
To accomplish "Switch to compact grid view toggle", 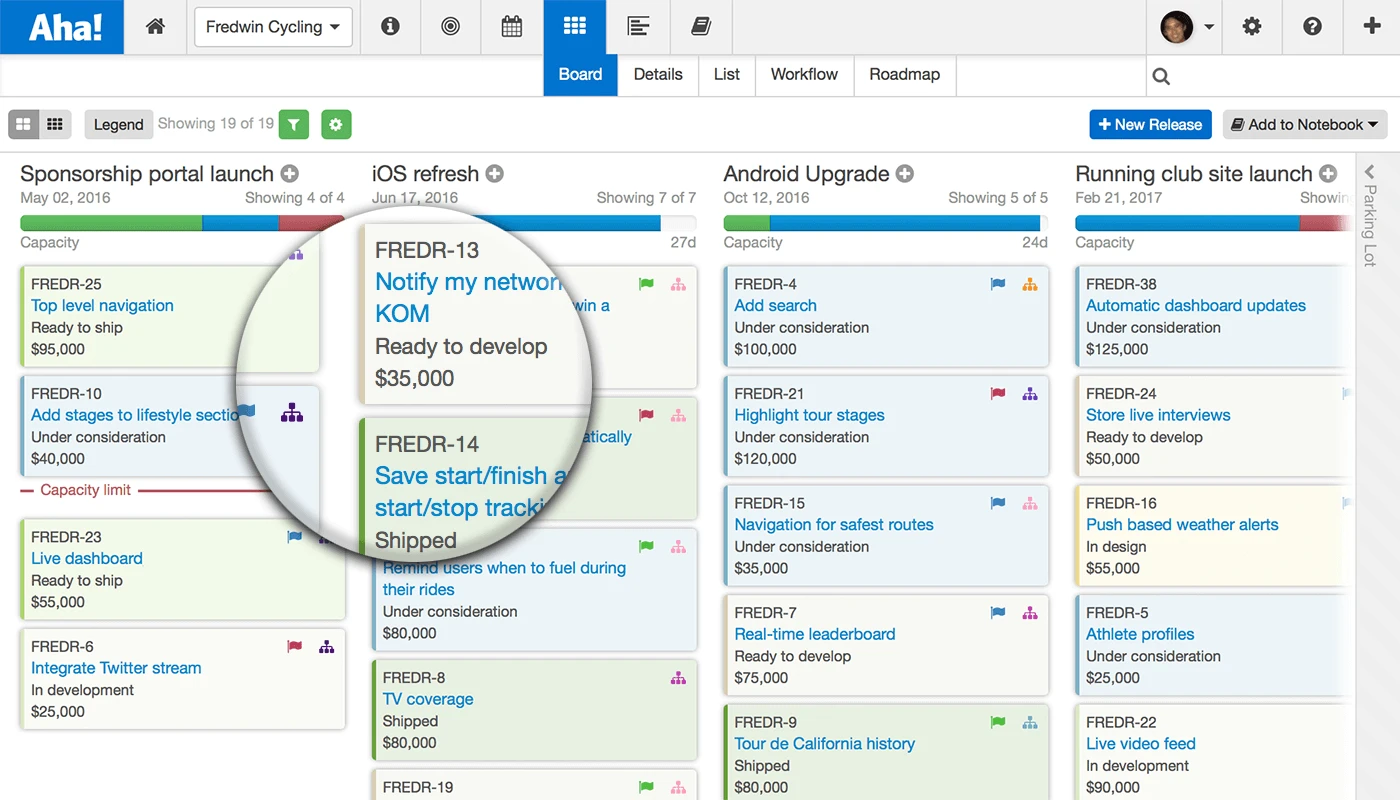I will click(55, 124).
